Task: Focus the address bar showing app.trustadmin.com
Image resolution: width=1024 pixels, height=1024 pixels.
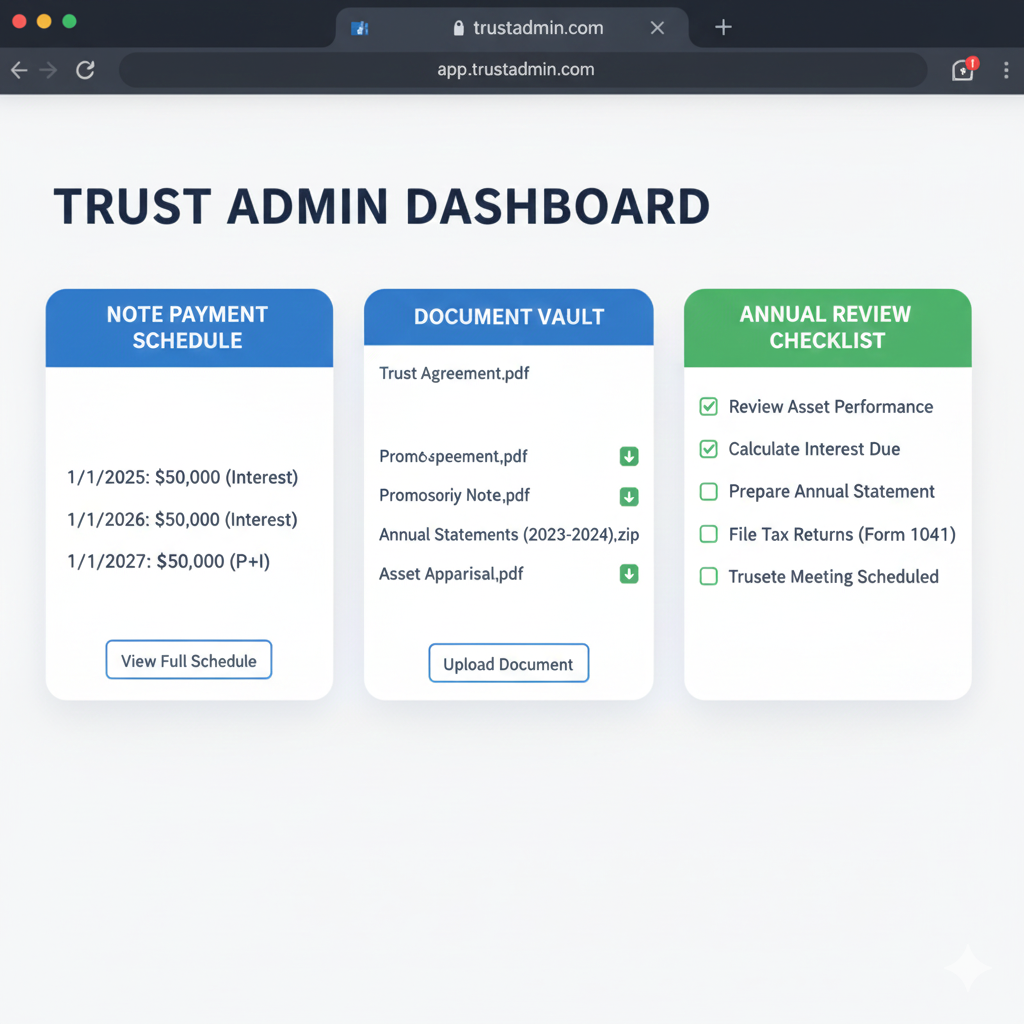Action: tap(516, 70)
